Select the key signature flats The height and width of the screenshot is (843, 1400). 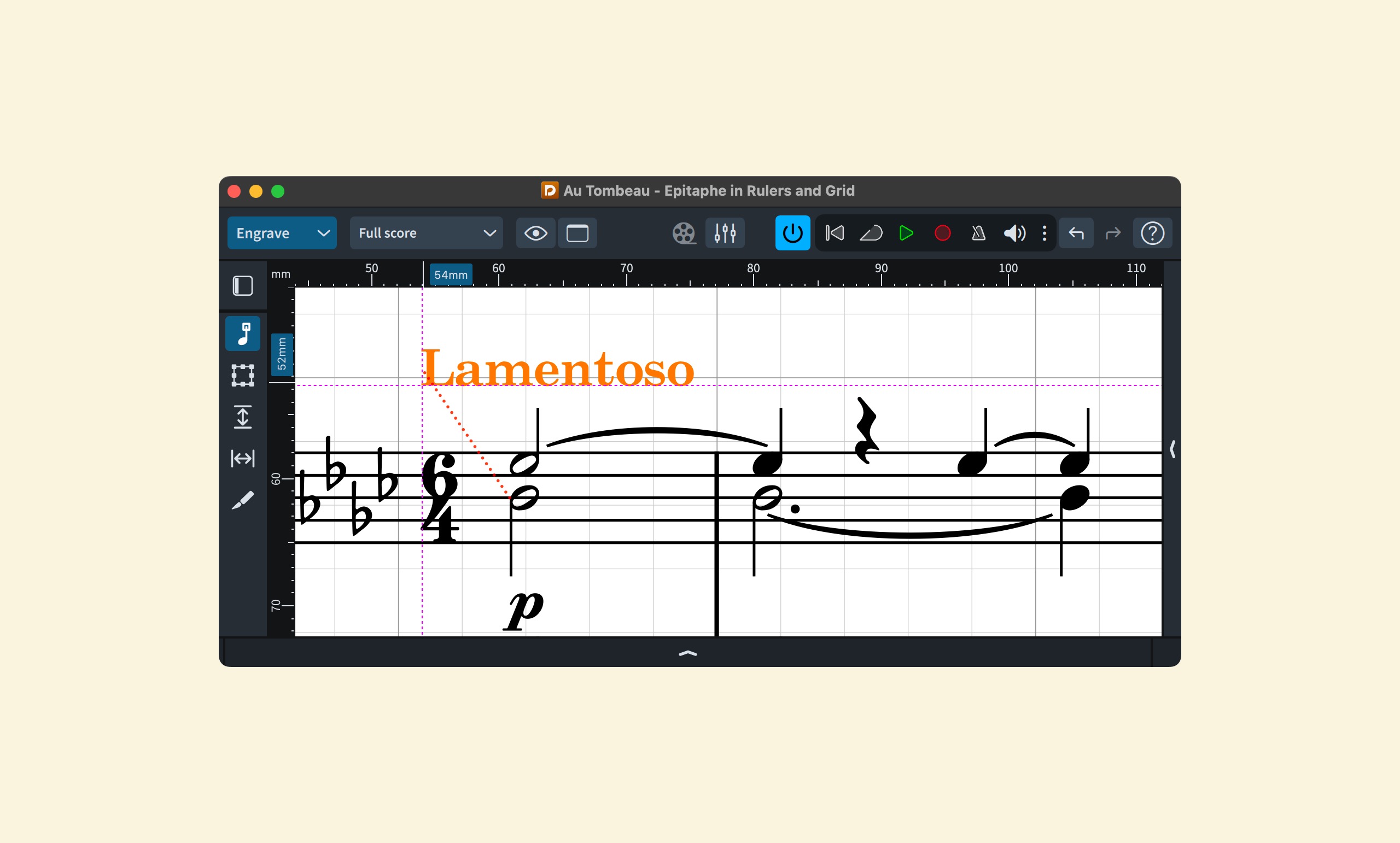coord(348,486)
